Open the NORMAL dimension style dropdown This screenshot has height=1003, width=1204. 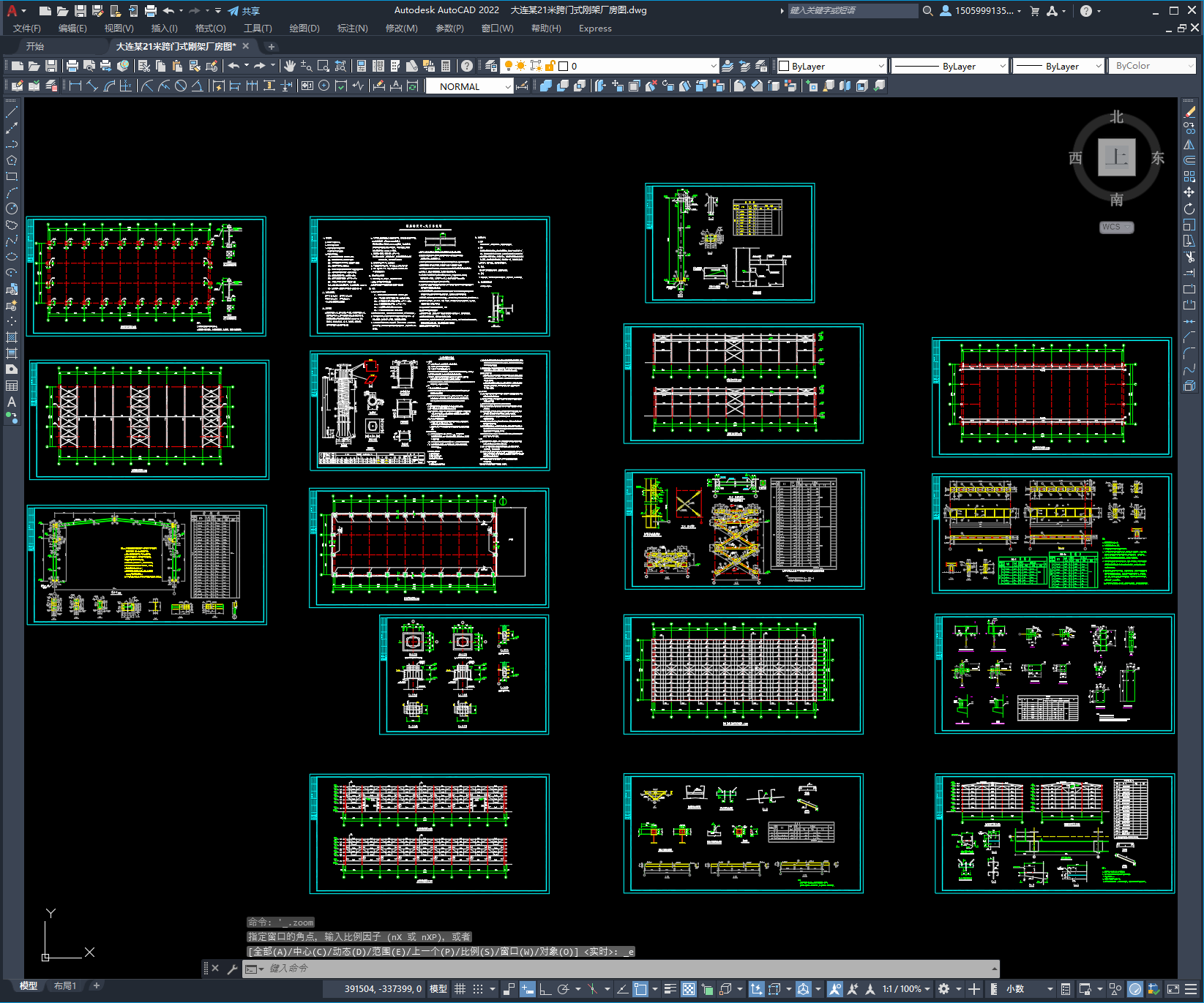coord(469,86)
